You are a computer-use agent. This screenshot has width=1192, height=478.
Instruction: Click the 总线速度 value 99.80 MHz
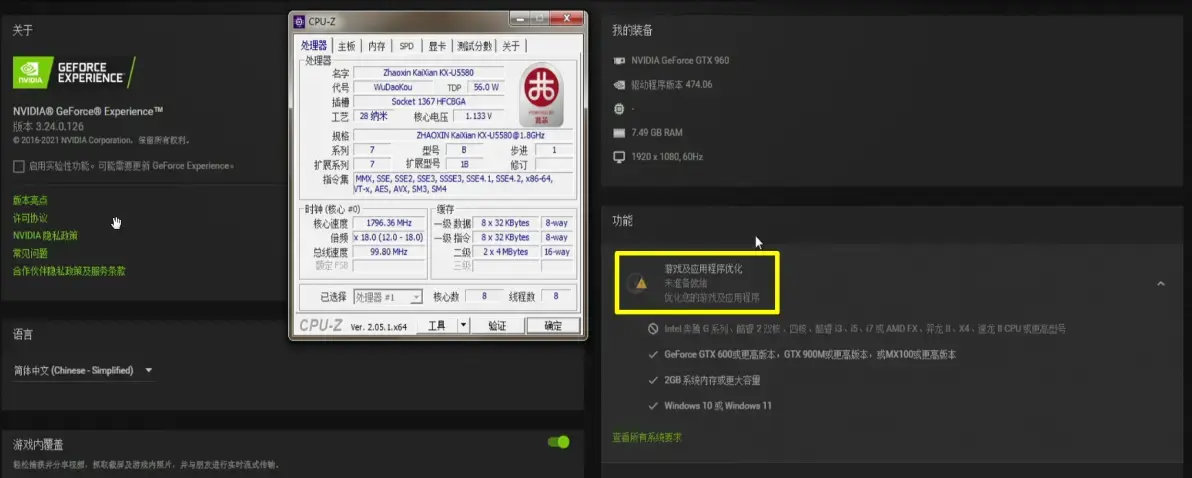point(389,252)
